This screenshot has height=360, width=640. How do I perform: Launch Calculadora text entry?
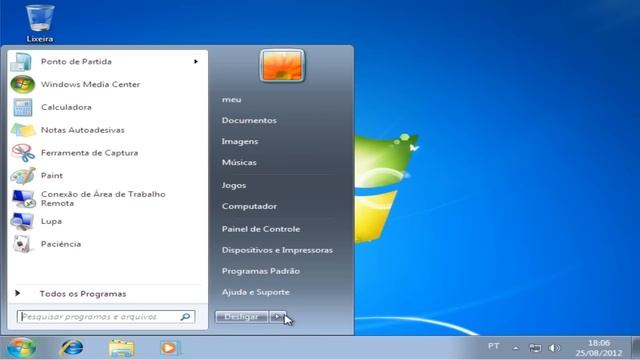[66, 107]
